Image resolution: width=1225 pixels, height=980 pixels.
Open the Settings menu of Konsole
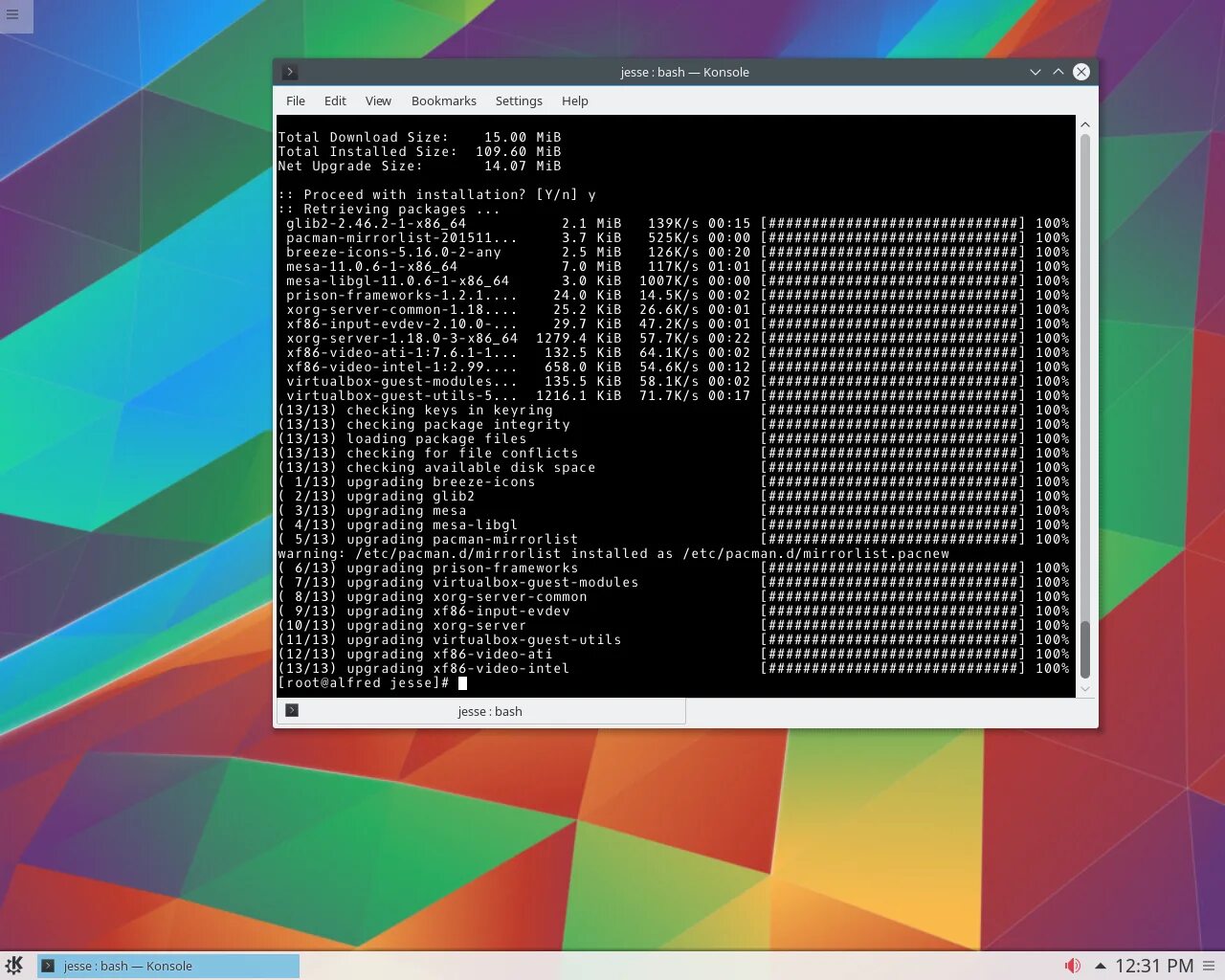pos(519,100)
